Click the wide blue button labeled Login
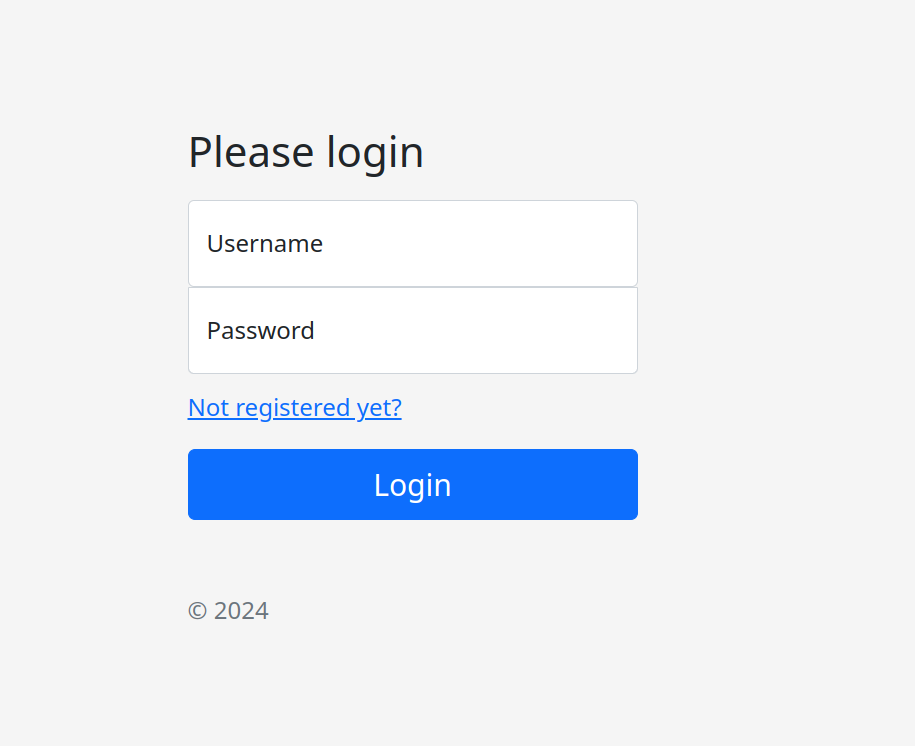Image resolution: width=915 pixels, height=746 pixels. tap(412, 485)
